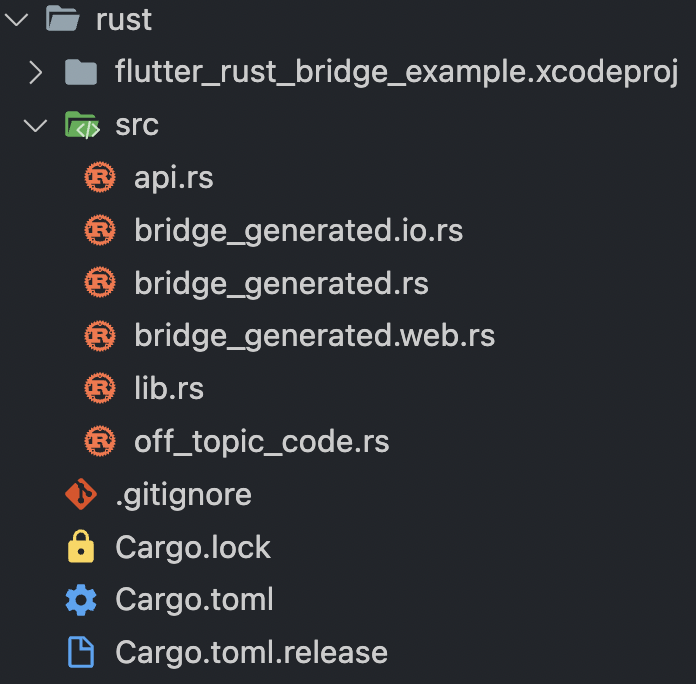Screen dimensions: 696x684
Task: Click the Rust icon next to lib.rs
Action: (100, 388)
